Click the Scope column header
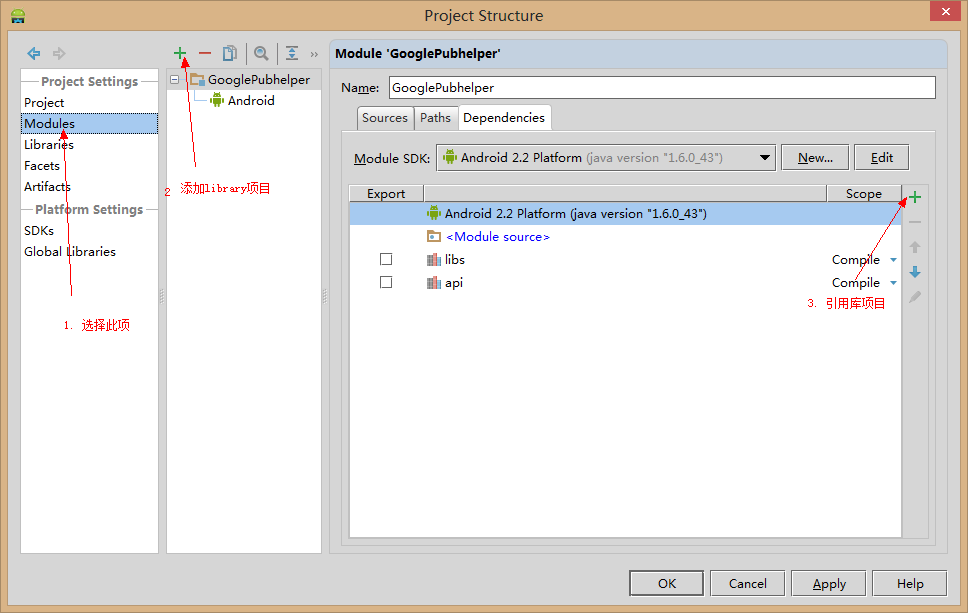 click(x=864, y=193)
